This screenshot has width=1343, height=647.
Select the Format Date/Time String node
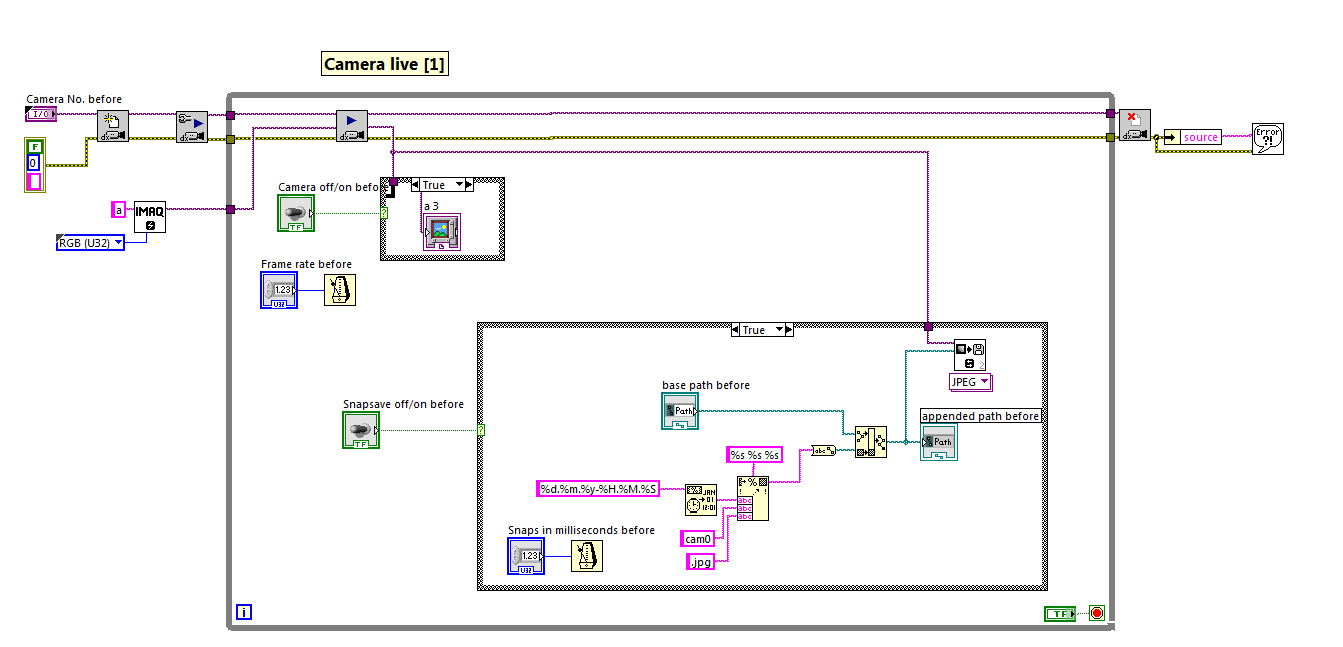click(701, 499)
